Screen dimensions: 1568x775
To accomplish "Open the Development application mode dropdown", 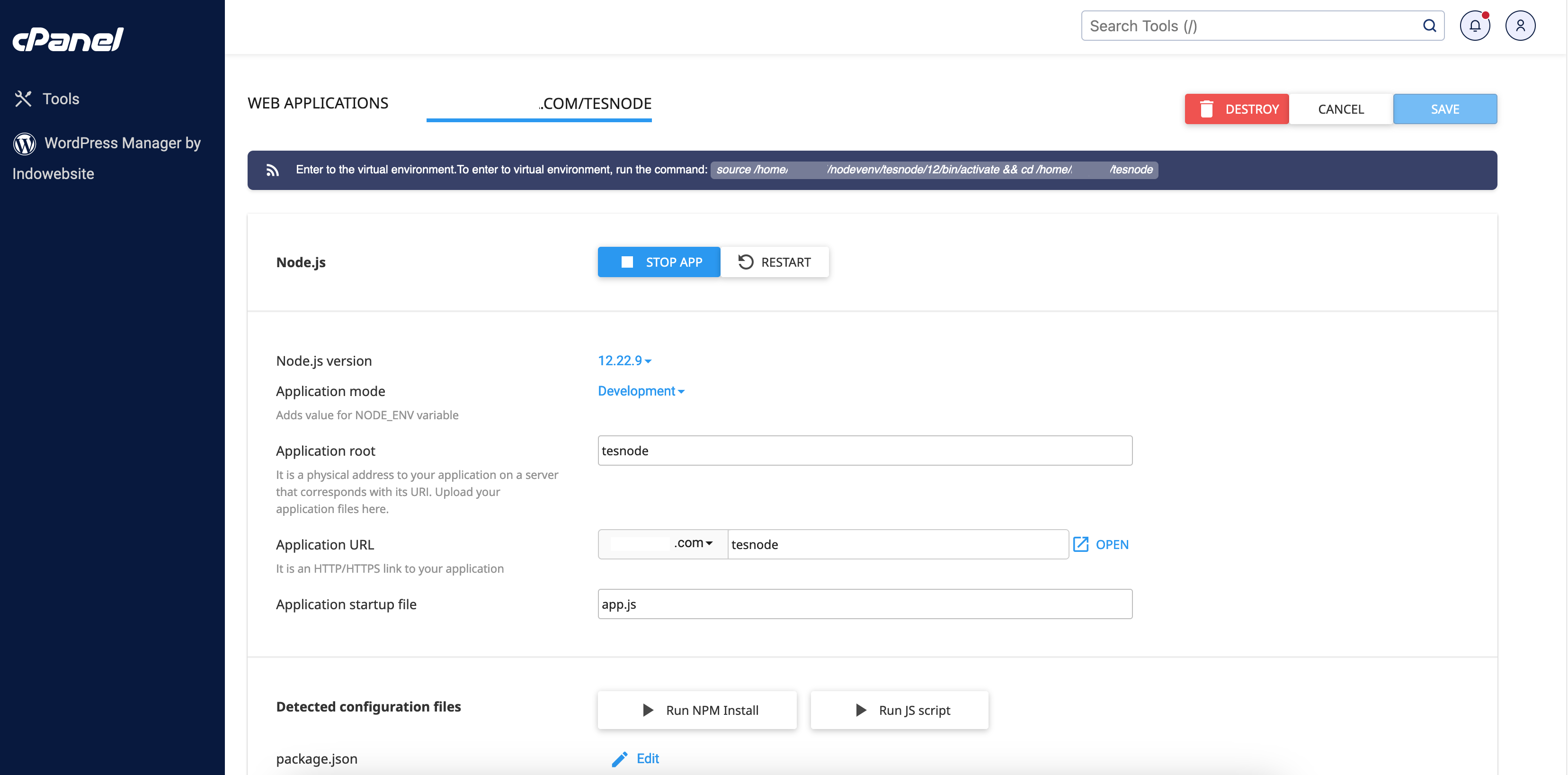I will click(x=641, y=391).
